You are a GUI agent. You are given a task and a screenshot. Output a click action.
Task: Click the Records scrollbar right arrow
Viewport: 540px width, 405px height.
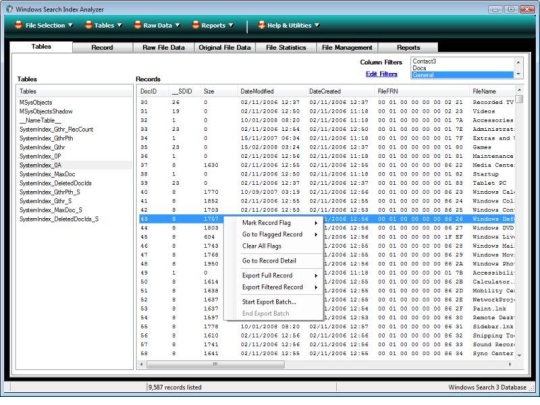tap(510, 364)
